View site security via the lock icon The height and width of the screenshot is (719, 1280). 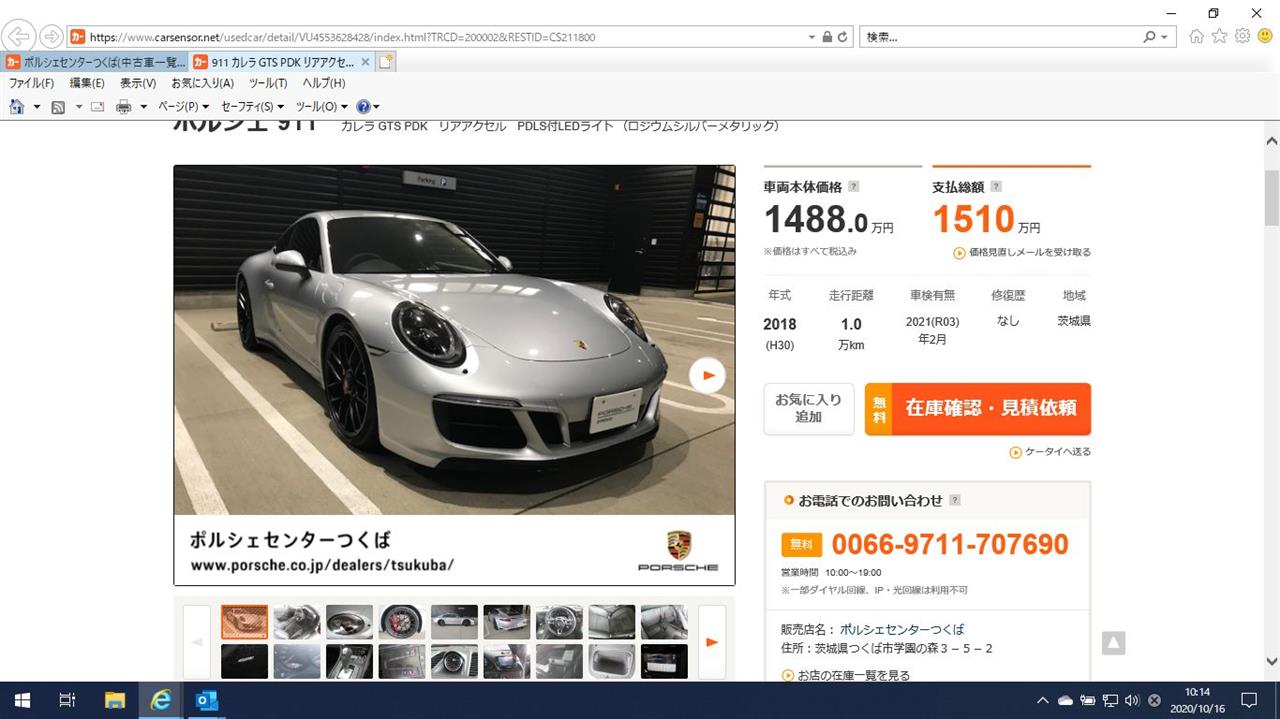point(827,37)
